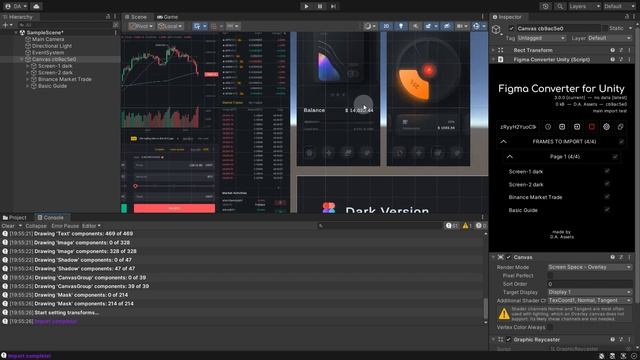Open Figma Converter settings gear icon
Image resolution: width=640 pixels, height=360 pixels.
click(x=606, y=127)
